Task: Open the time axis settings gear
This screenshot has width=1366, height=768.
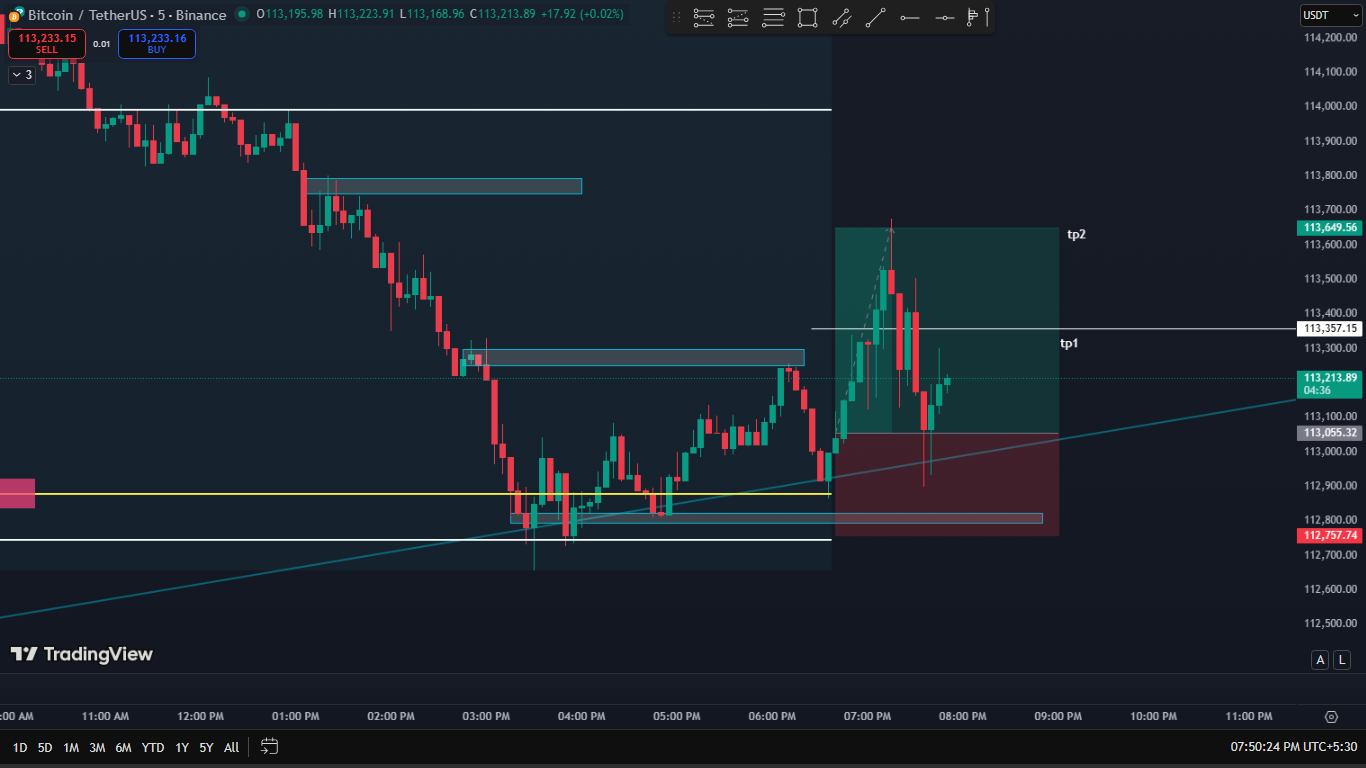Action: click(1331, 717)
